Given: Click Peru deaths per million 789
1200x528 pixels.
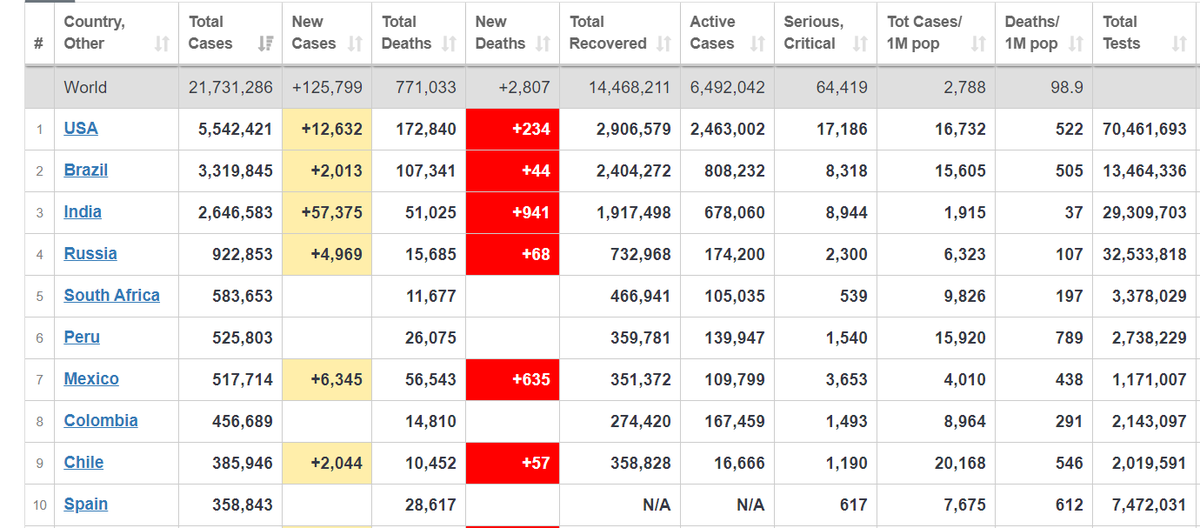Looking at the screenshot, I should pos(1068,338).
